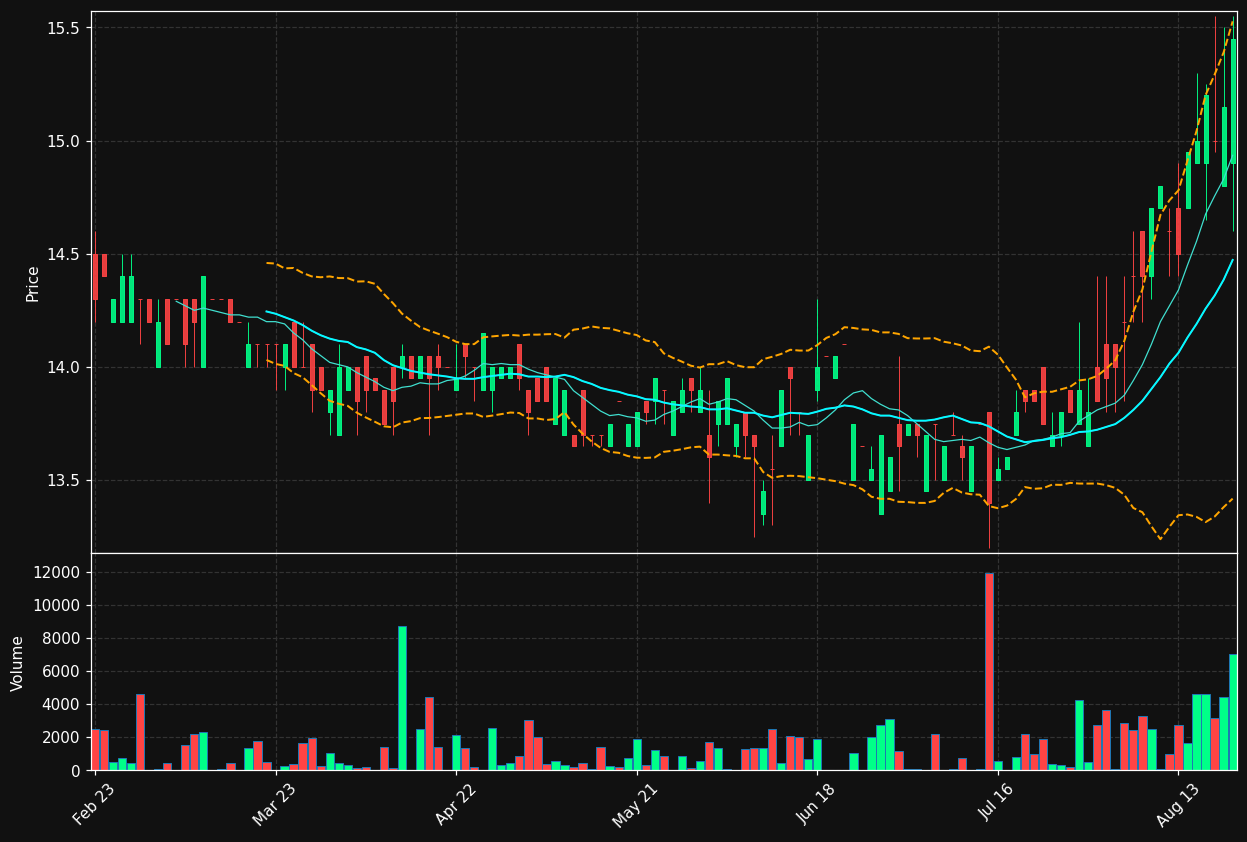Click the 14.0 price axis label
This screenshot has width=1247, height=842.
(x=64, y=367)
